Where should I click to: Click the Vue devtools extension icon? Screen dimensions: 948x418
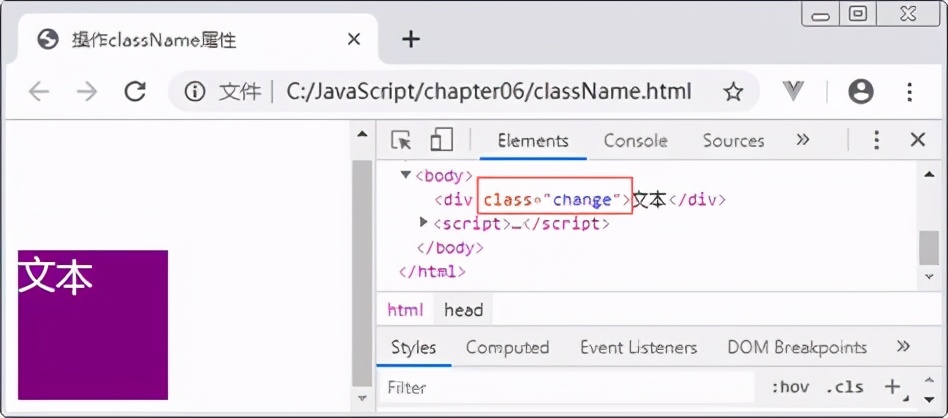click(x=794, y=92)
